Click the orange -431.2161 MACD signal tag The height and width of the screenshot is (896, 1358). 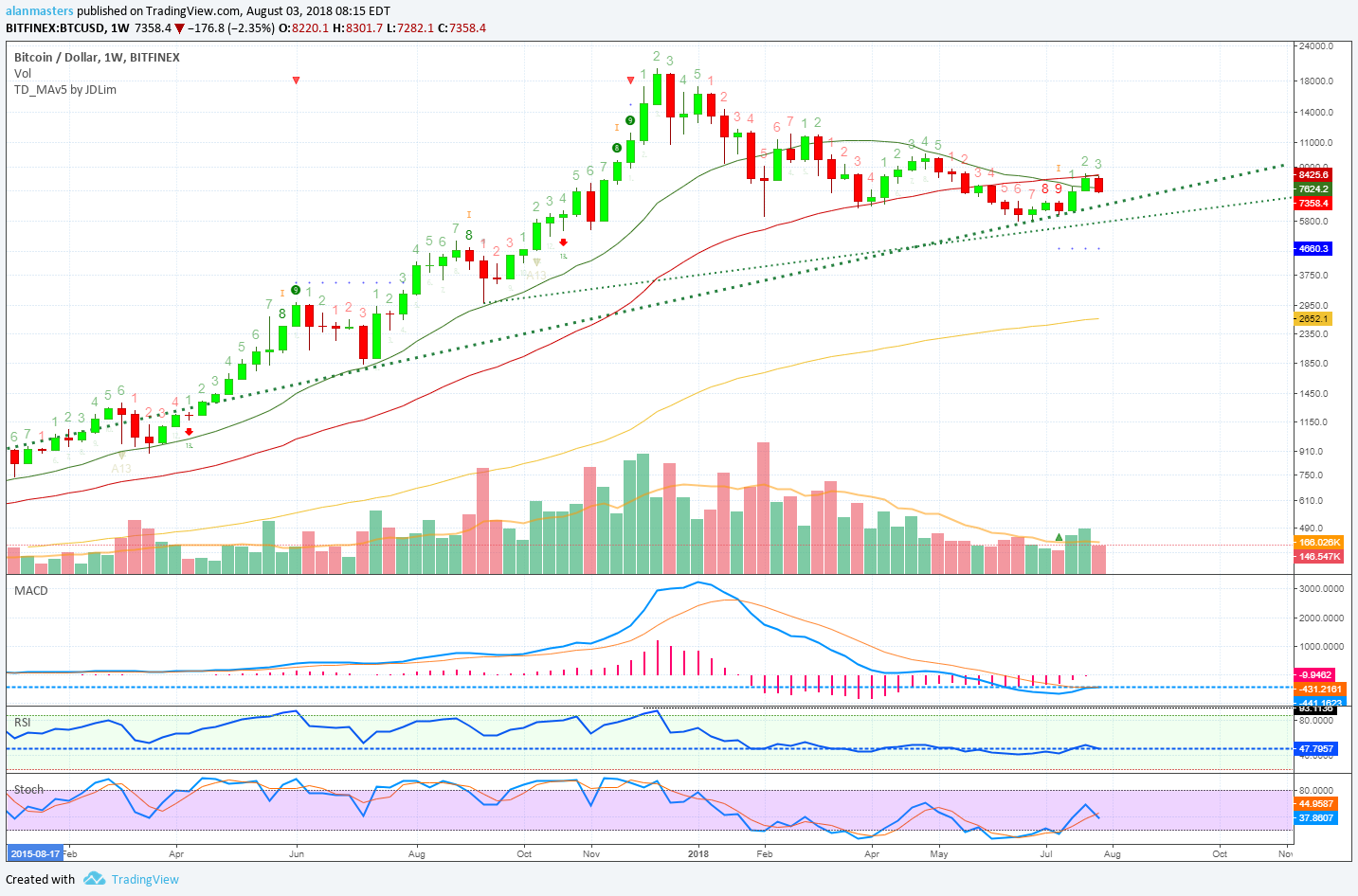[x=1319, y=689]
